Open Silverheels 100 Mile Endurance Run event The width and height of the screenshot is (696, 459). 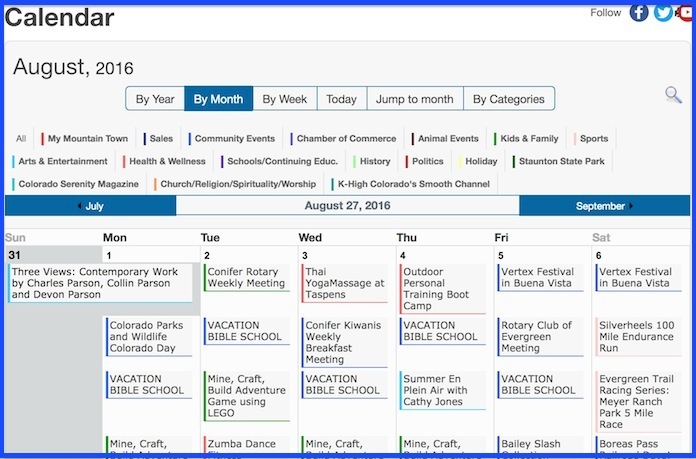pos(636,337)
